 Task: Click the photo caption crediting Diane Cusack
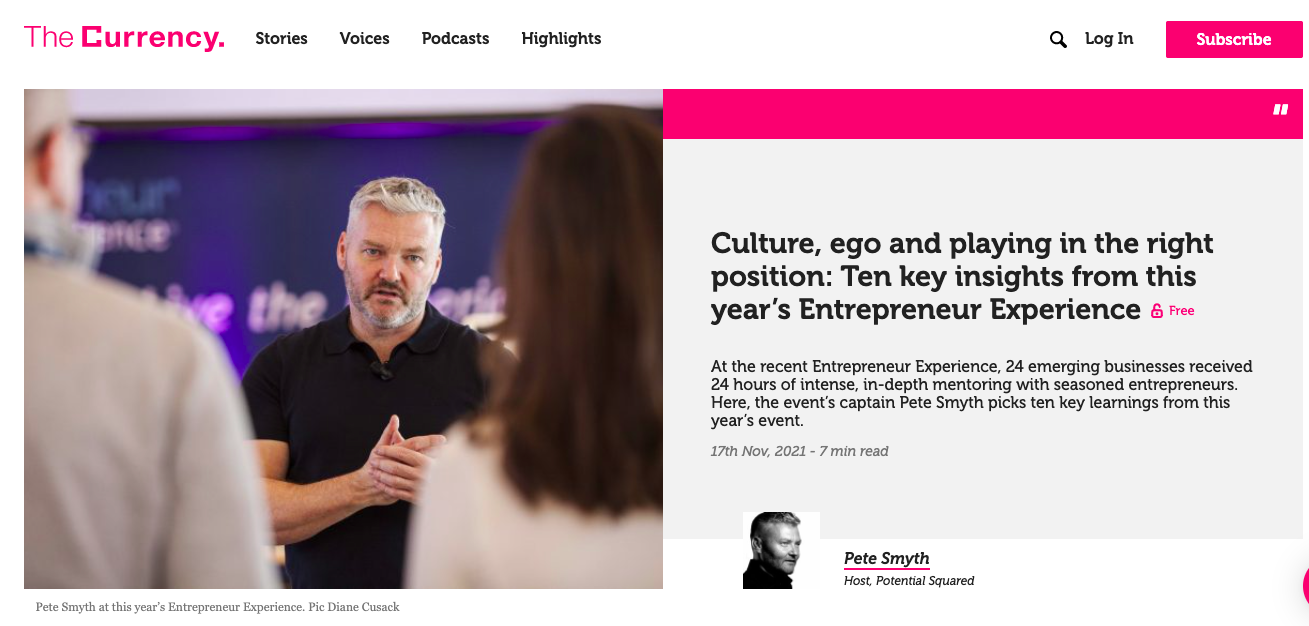click(x=217, y=607)
